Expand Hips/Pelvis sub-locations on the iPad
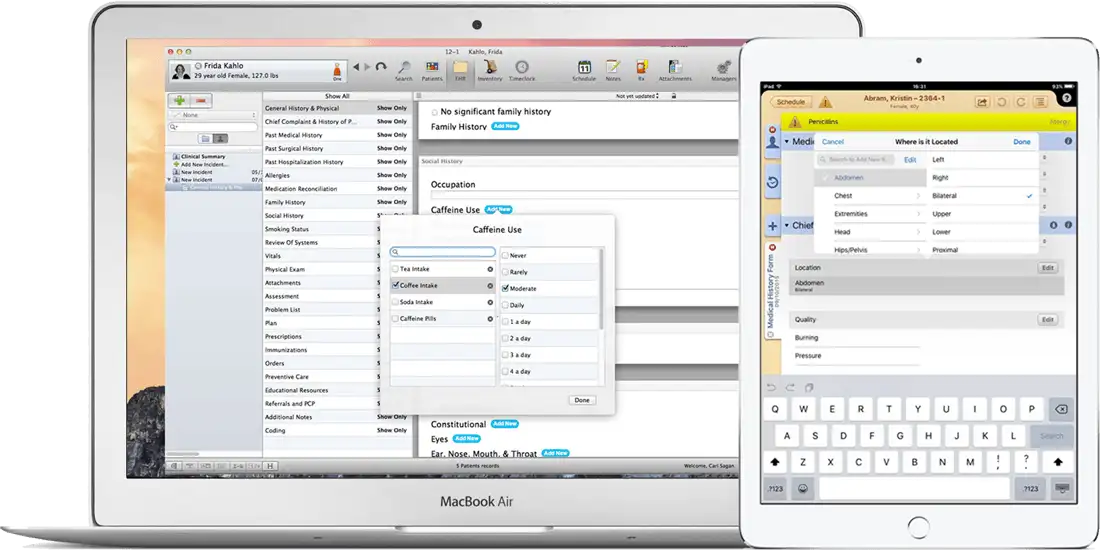 [918, 250]
